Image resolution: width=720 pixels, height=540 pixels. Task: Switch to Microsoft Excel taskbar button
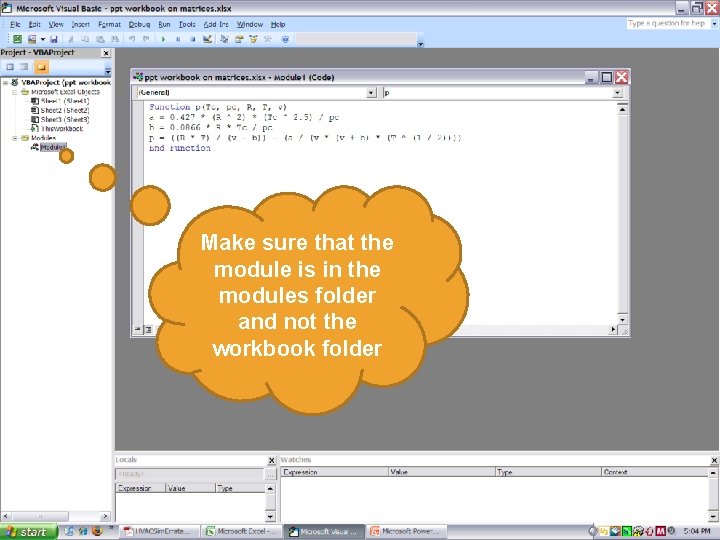point(240,531)
